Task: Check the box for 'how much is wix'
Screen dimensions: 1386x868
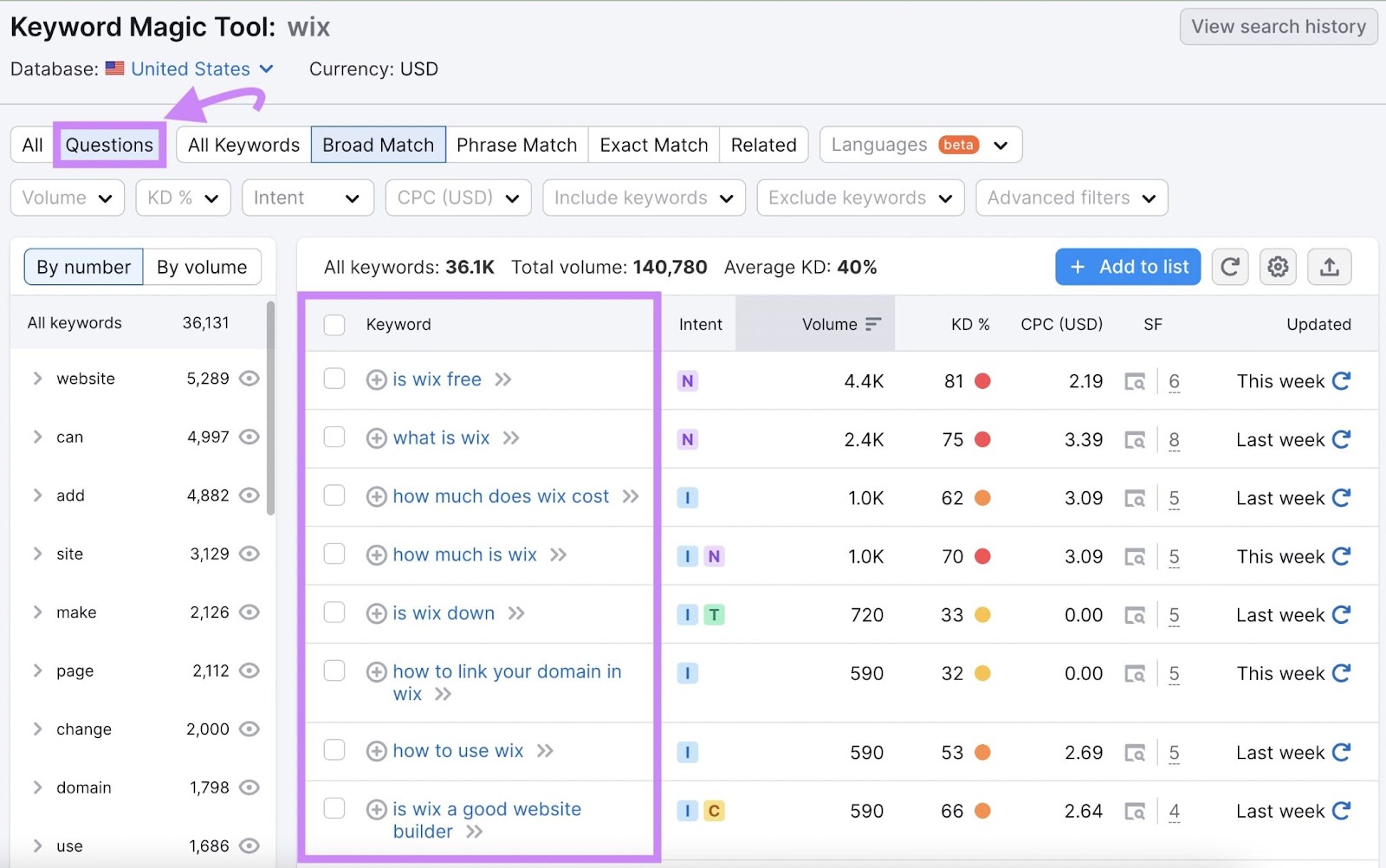Action: [x=334, y=554]
